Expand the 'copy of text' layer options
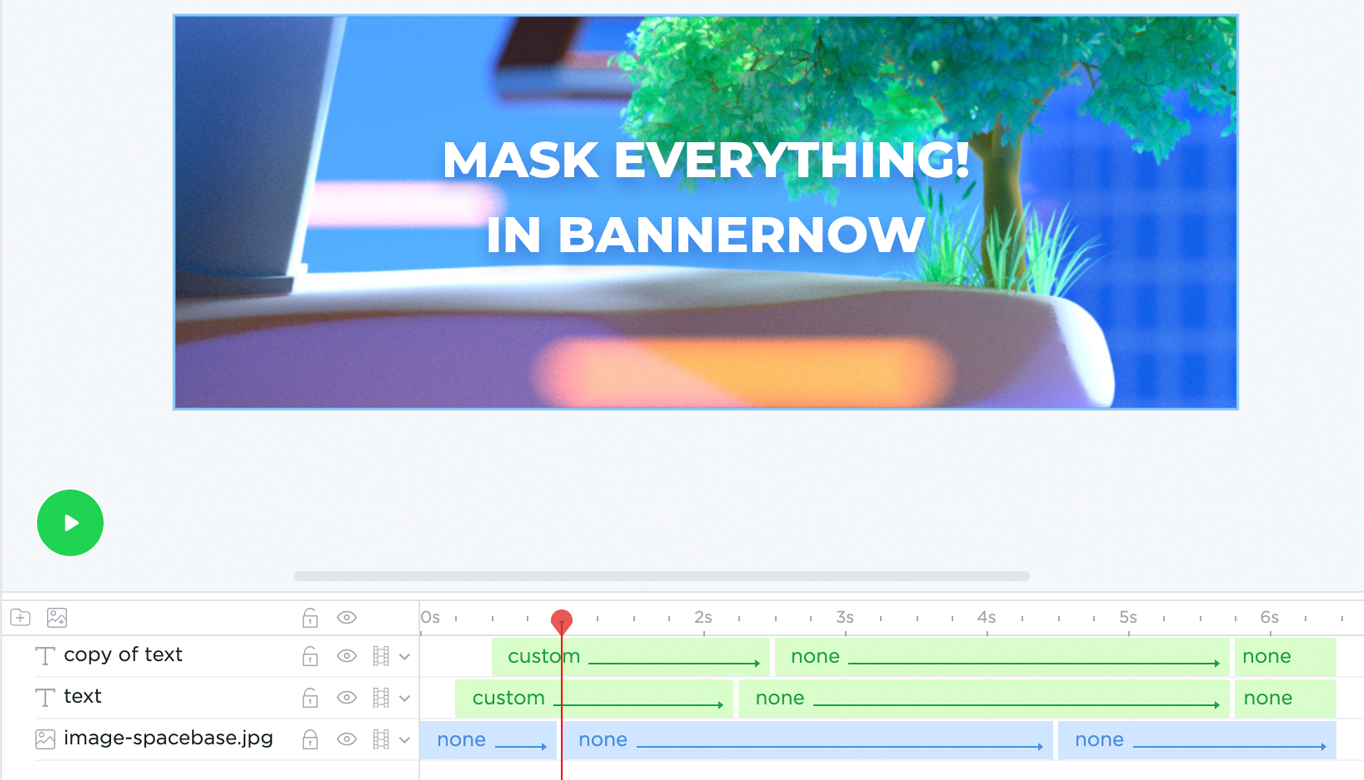Screen dimensions: 1364x780 point(405,657)
